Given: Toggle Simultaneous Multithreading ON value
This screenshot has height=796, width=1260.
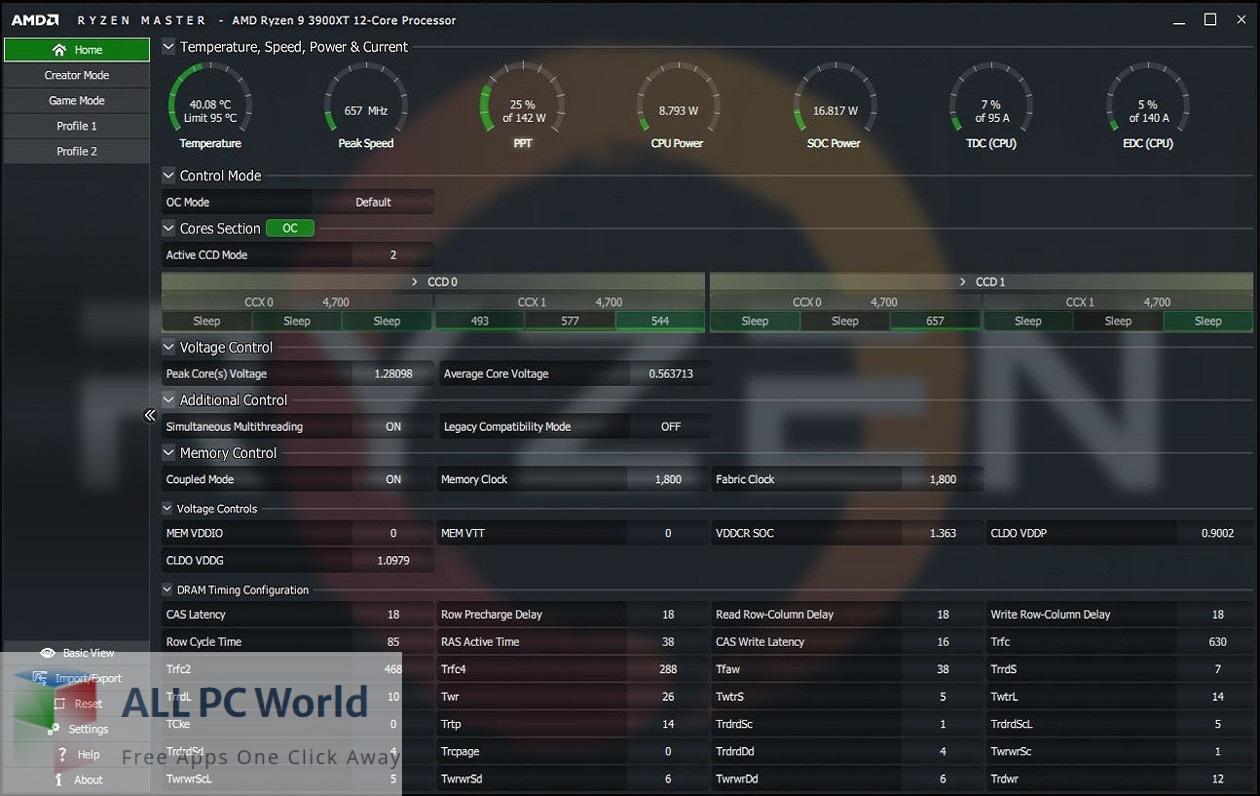Looking at the screenshot, I should coord(393,427).
